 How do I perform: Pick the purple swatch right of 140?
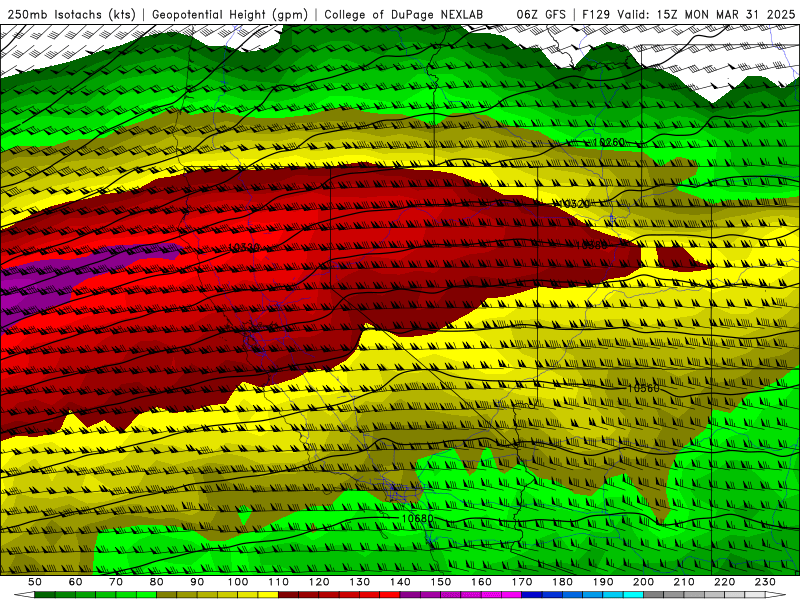pyautogui.click(x=410, y=595)
